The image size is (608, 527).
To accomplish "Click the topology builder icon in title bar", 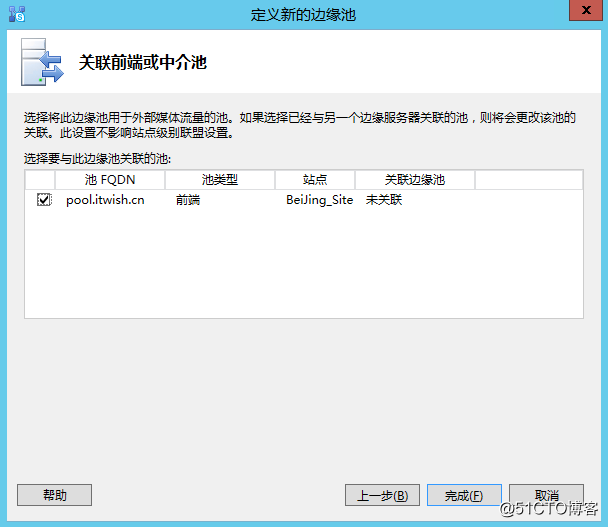I will 17,14.
